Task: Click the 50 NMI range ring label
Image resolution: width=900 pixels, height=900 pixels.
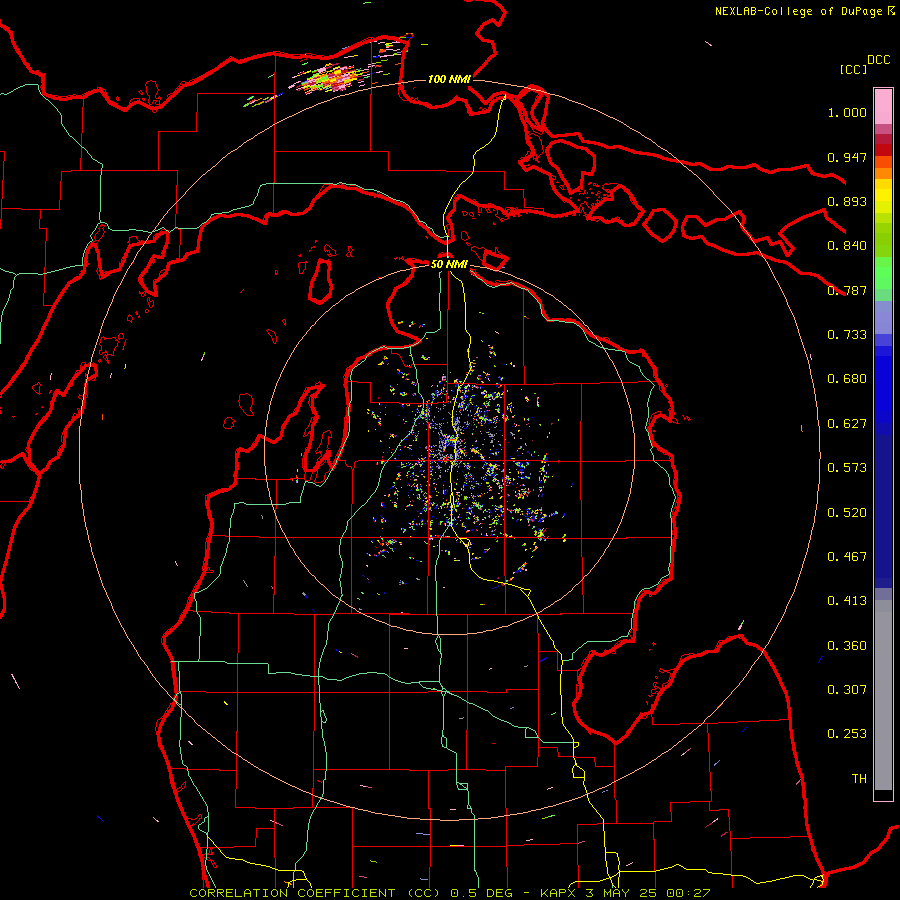Action: coord(449,264)
